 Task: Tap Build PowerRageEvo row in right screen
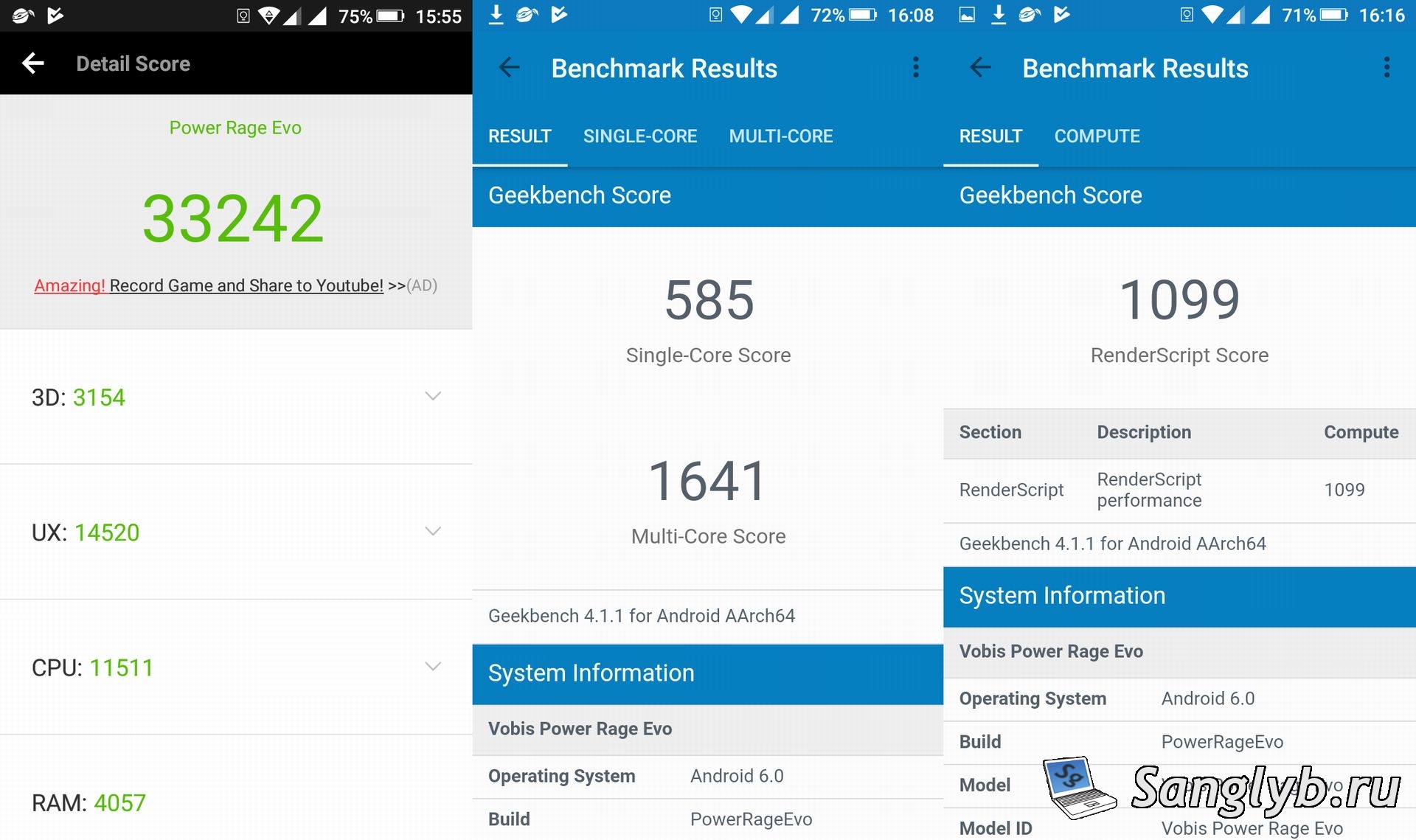1179,742
